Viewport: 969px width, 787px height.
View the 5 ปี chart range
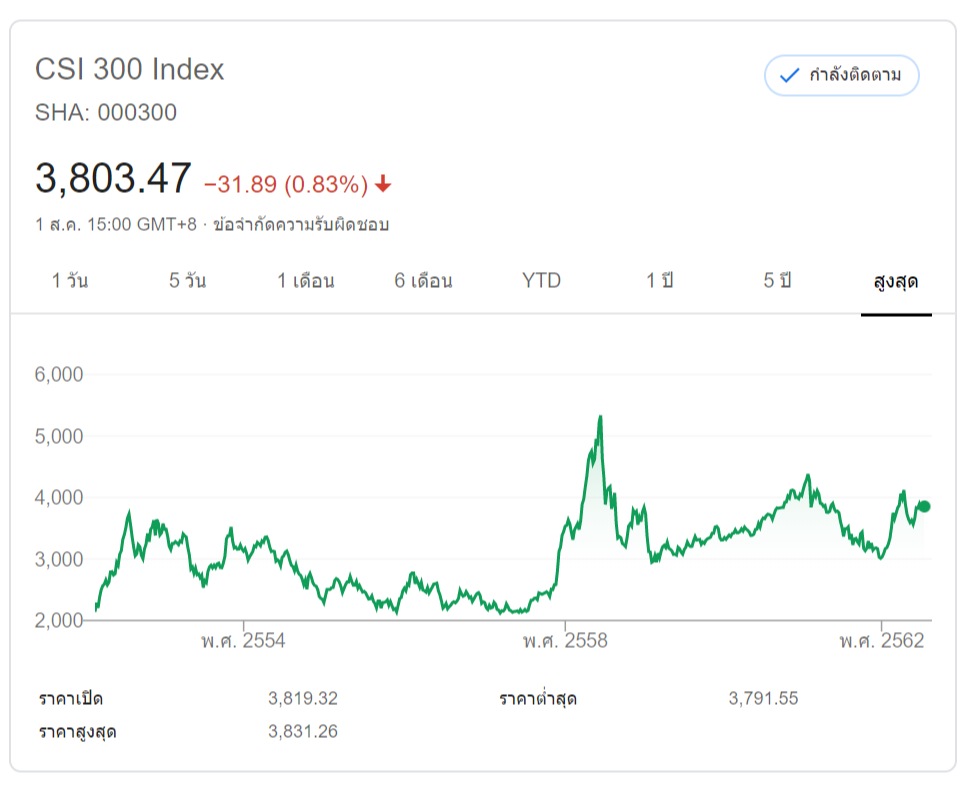click(778, 281)
